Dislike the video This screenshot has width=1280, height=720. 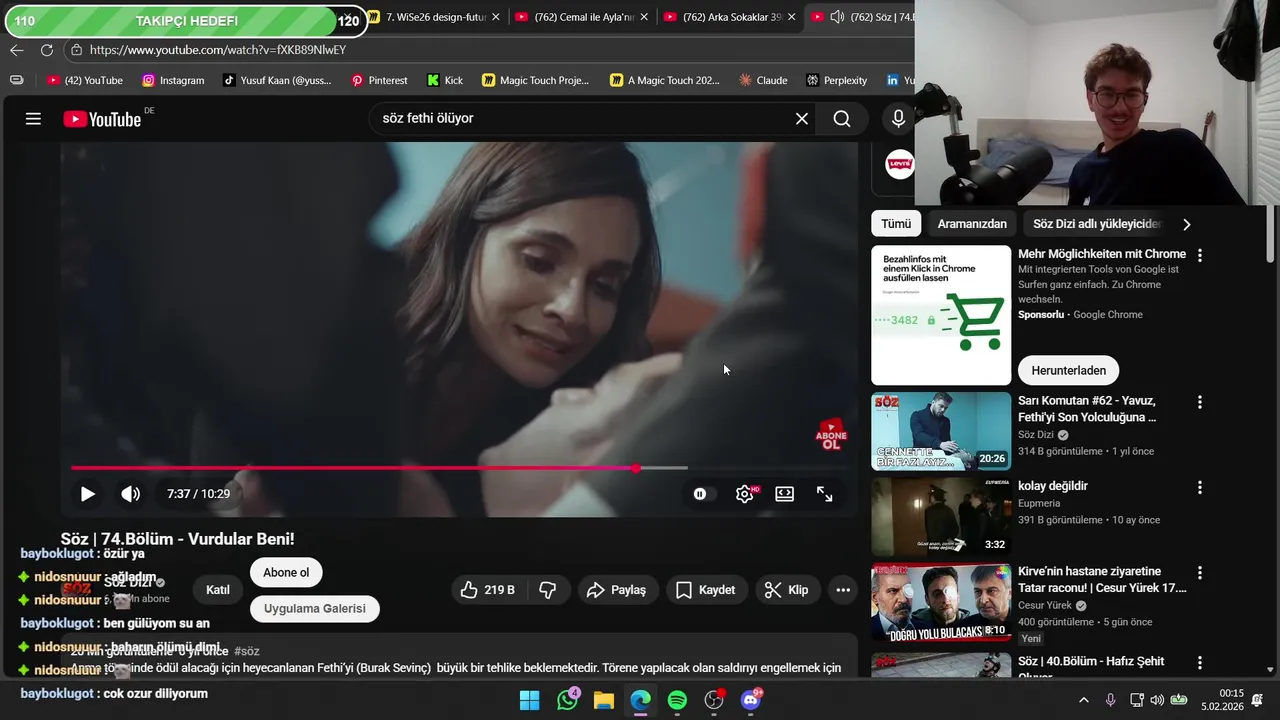[548, 590]
